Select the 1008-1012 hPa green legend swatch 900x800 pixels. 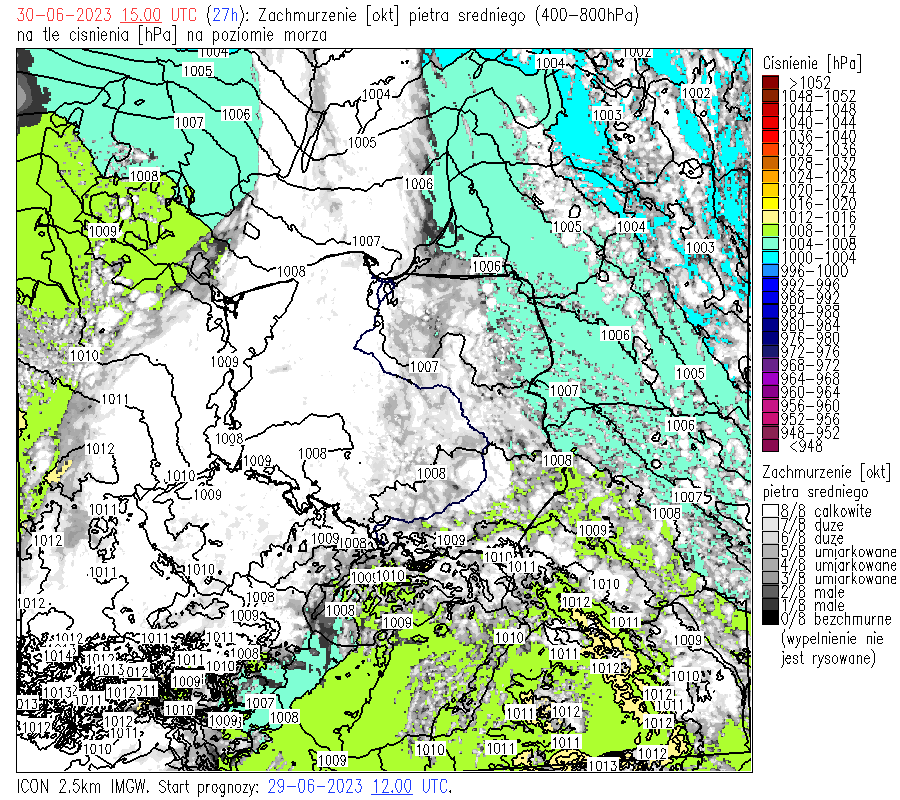[x=770, y=230]
